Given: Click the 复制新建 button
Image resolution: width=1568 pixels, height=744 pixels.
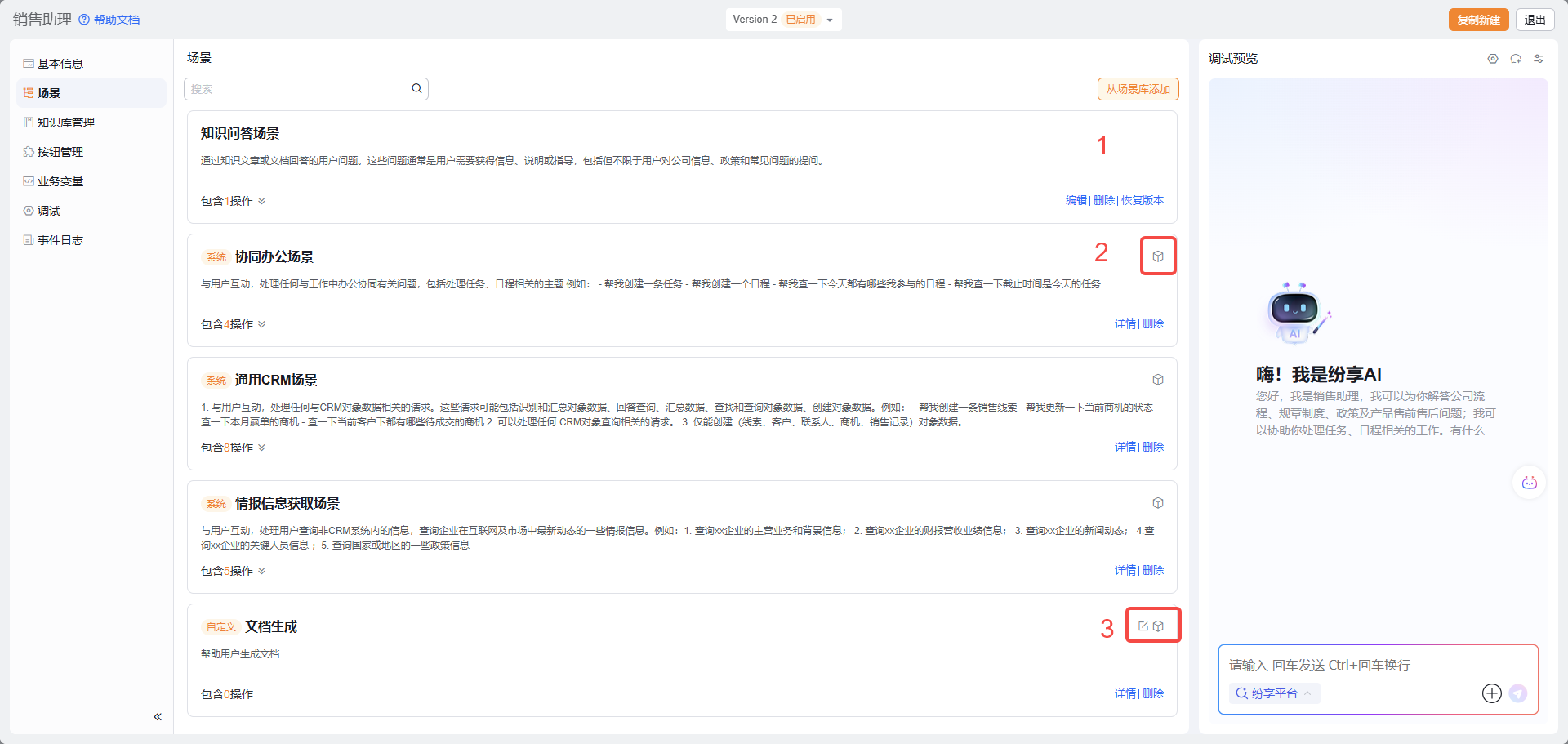Looking at the screenshot, I should coord(1478,20).
